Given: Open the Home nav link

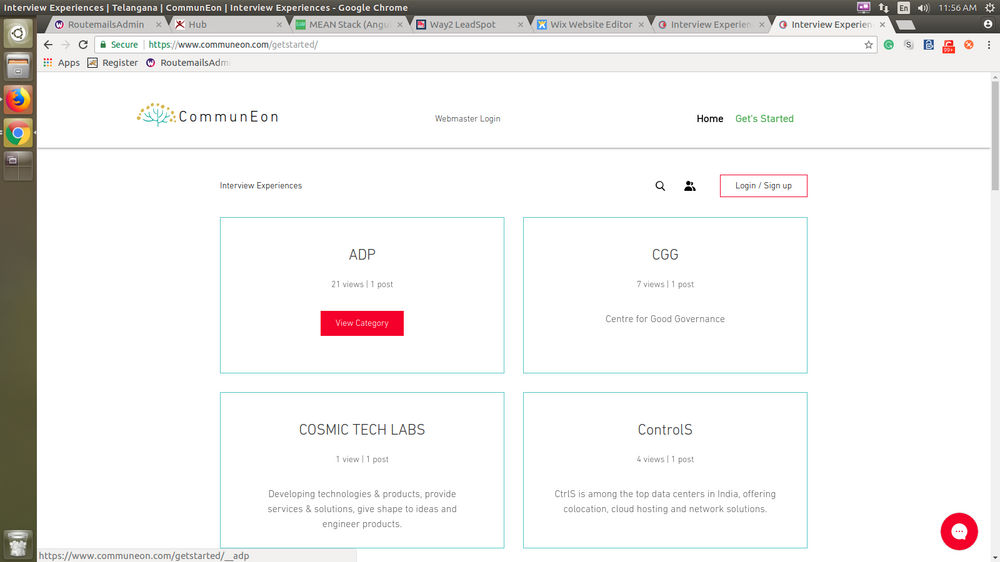Looking at the screenshot, I should coord(709,119).
